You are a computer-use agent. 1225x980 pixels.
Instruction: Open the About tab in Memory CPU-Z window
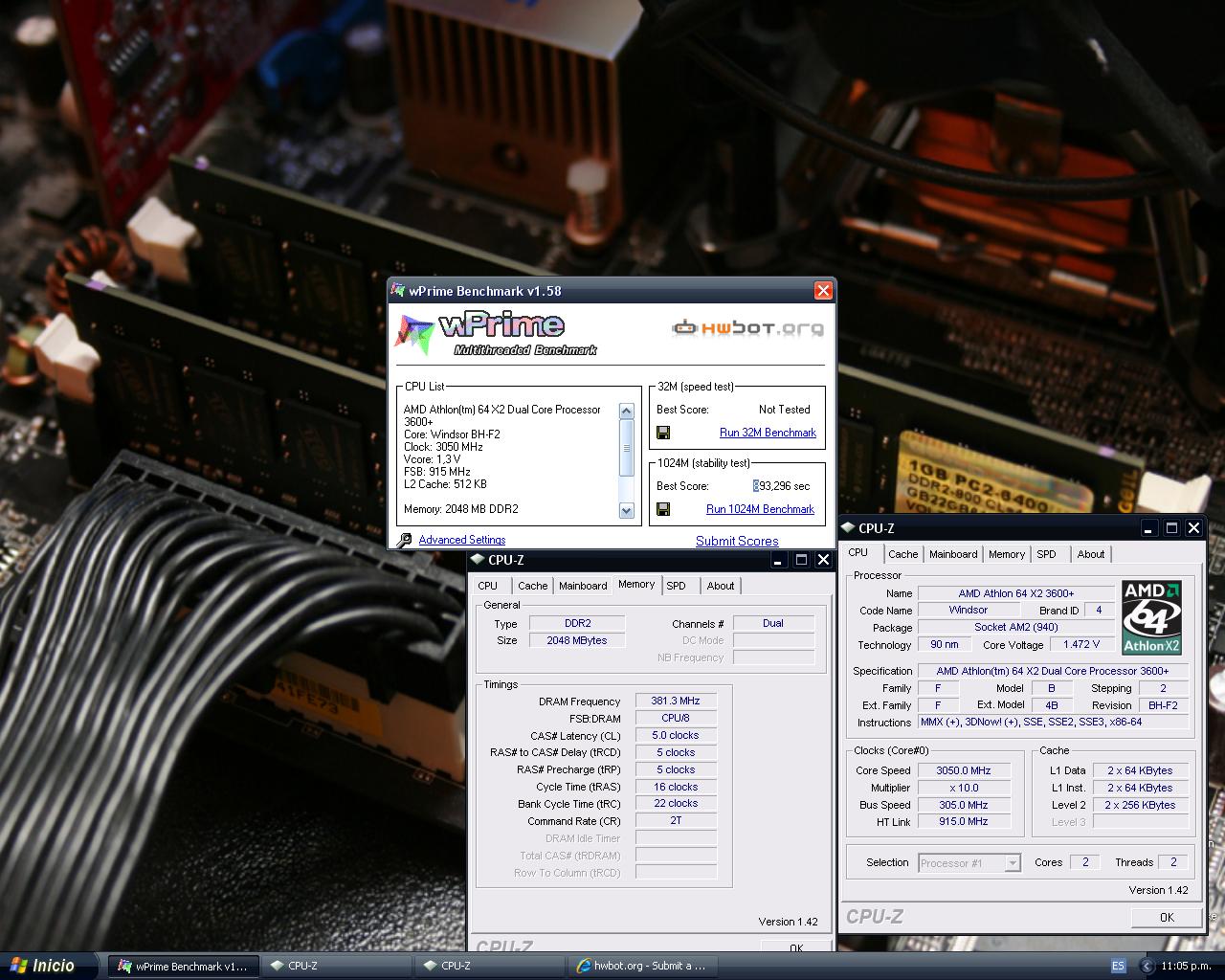[721, 586]
